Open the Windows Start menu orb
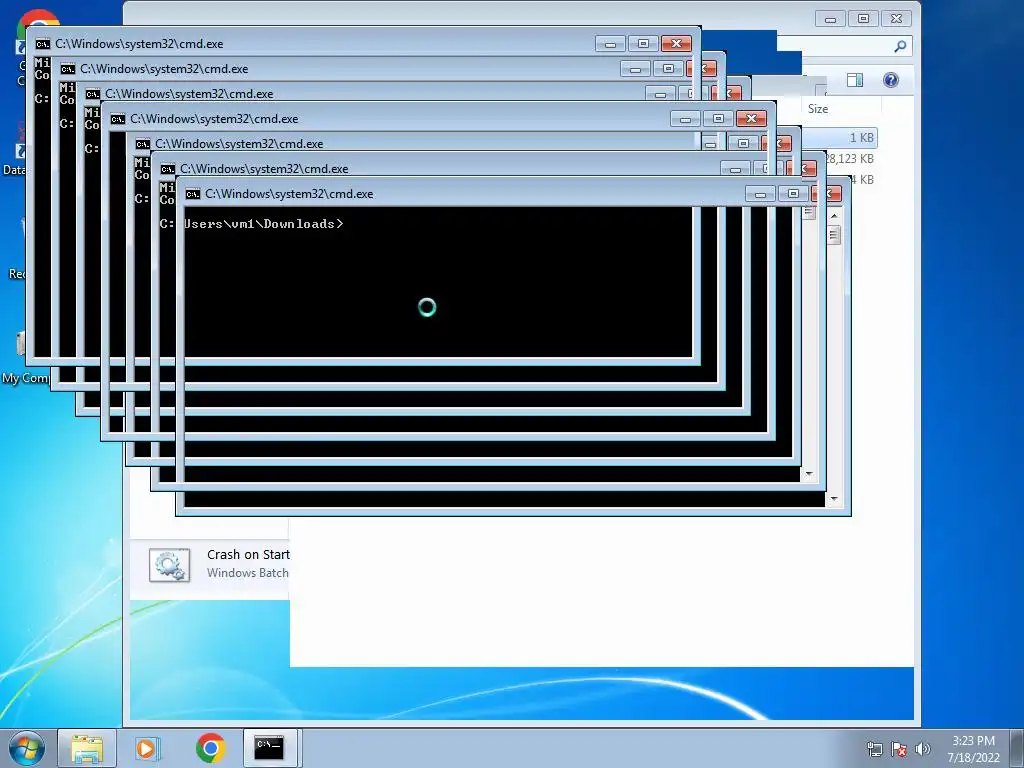1024x768 pixels. coord(27,748)
